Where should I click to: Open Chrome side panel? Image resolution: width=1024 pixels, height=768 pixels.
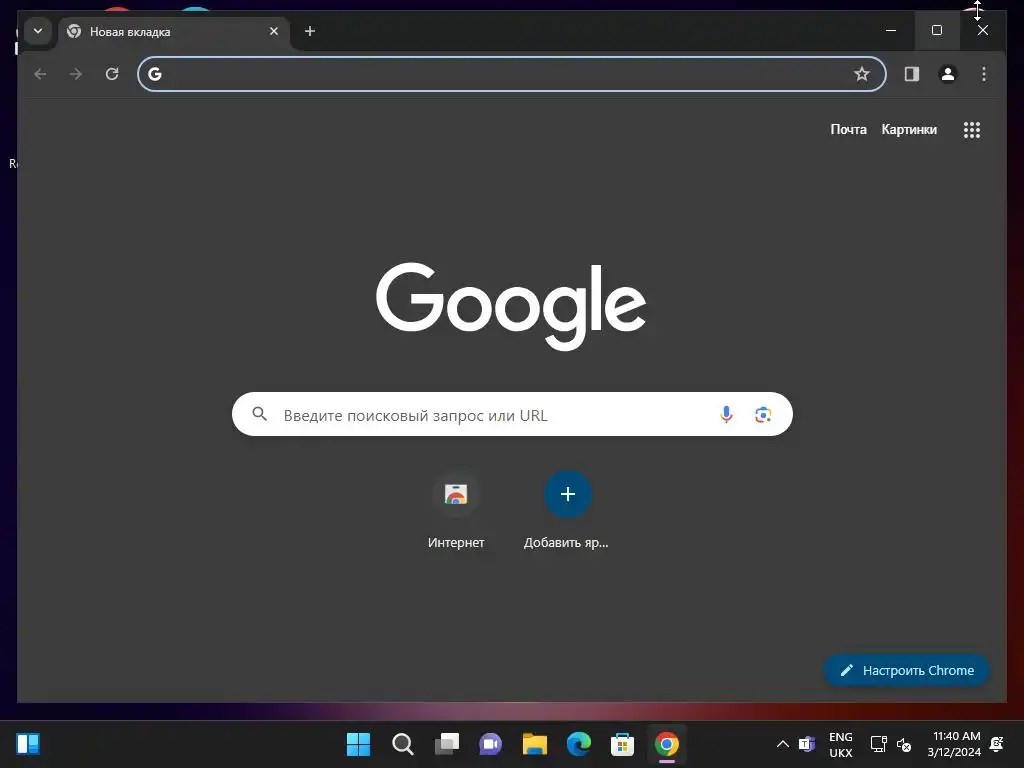[912, 74]
